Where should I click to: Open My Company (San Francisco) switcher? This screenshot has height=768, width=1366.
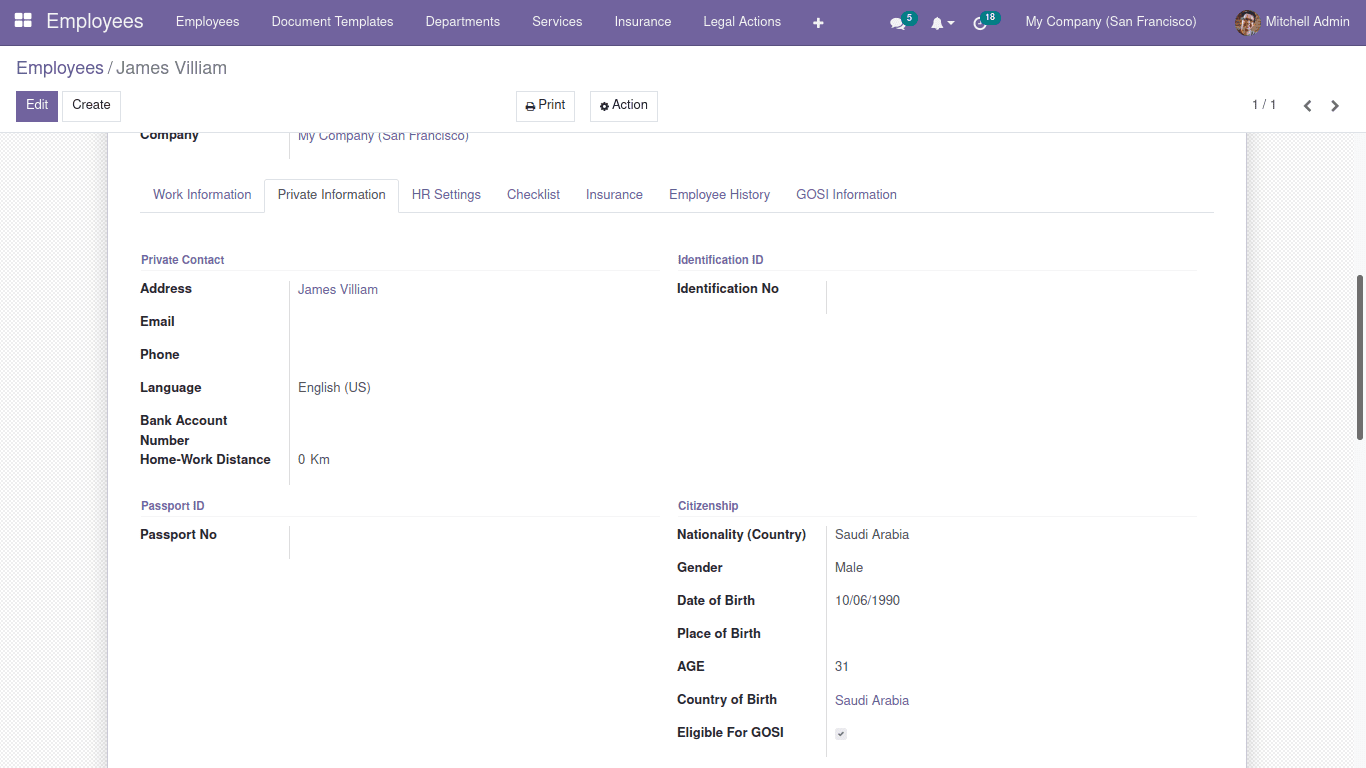1110,21
